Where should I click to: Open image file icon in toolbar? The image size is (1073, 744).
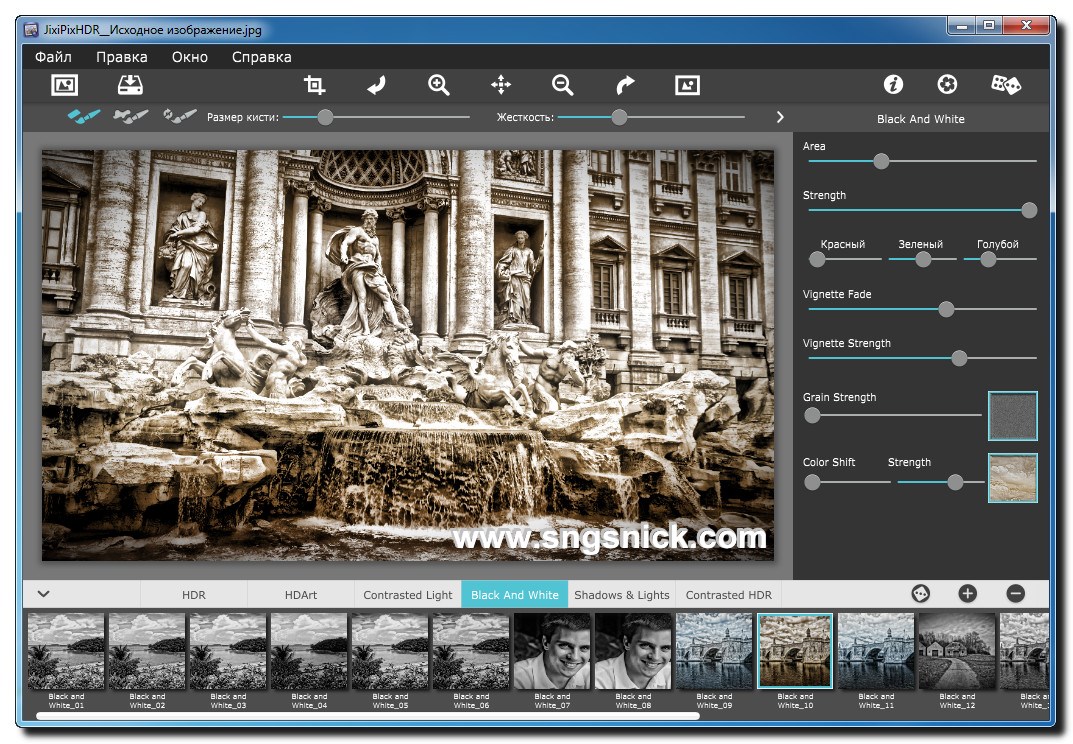(64, 85)
